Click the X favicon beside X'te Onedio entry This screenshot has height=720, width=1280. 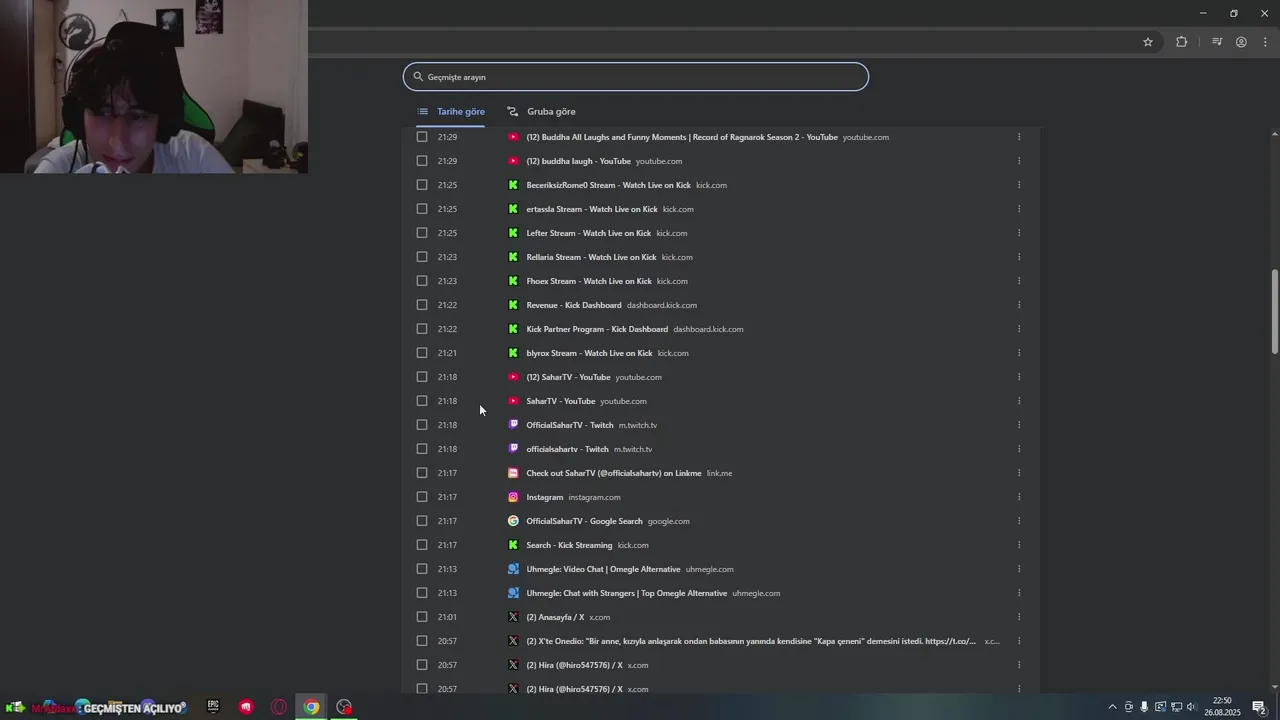(x=513, y=641)
